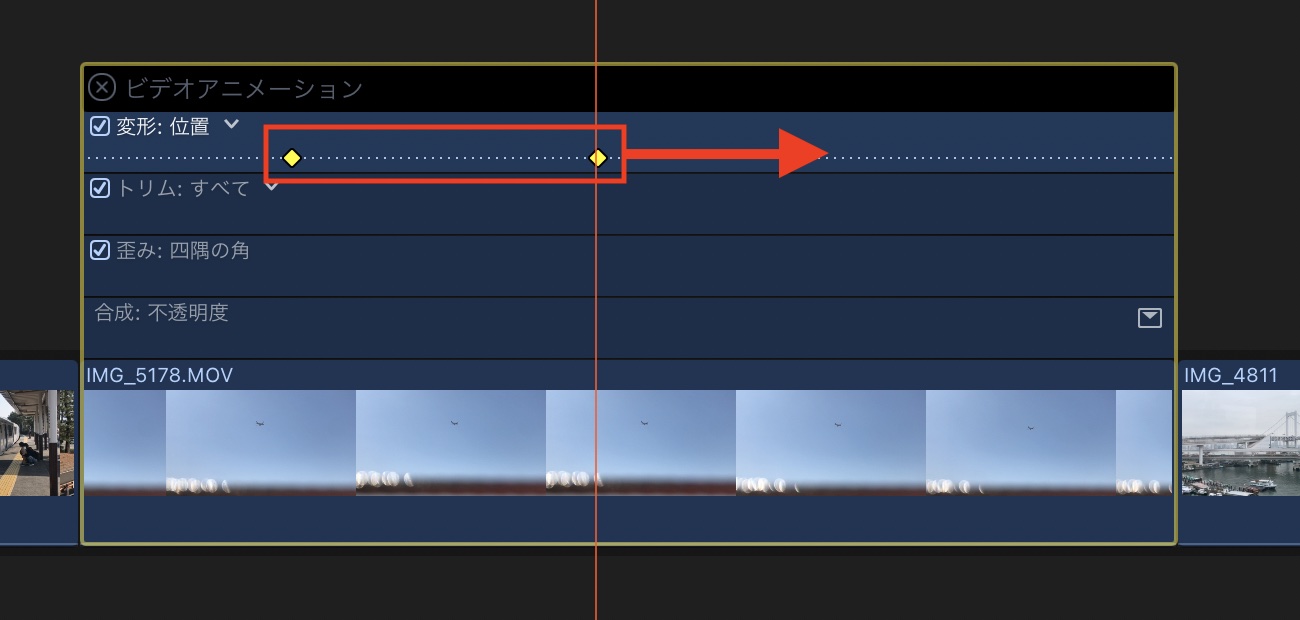Click the ビデオアニメーション title text
Viewport: 1300px width, 620px height.
pyautogui.click(x=244, y=88)
